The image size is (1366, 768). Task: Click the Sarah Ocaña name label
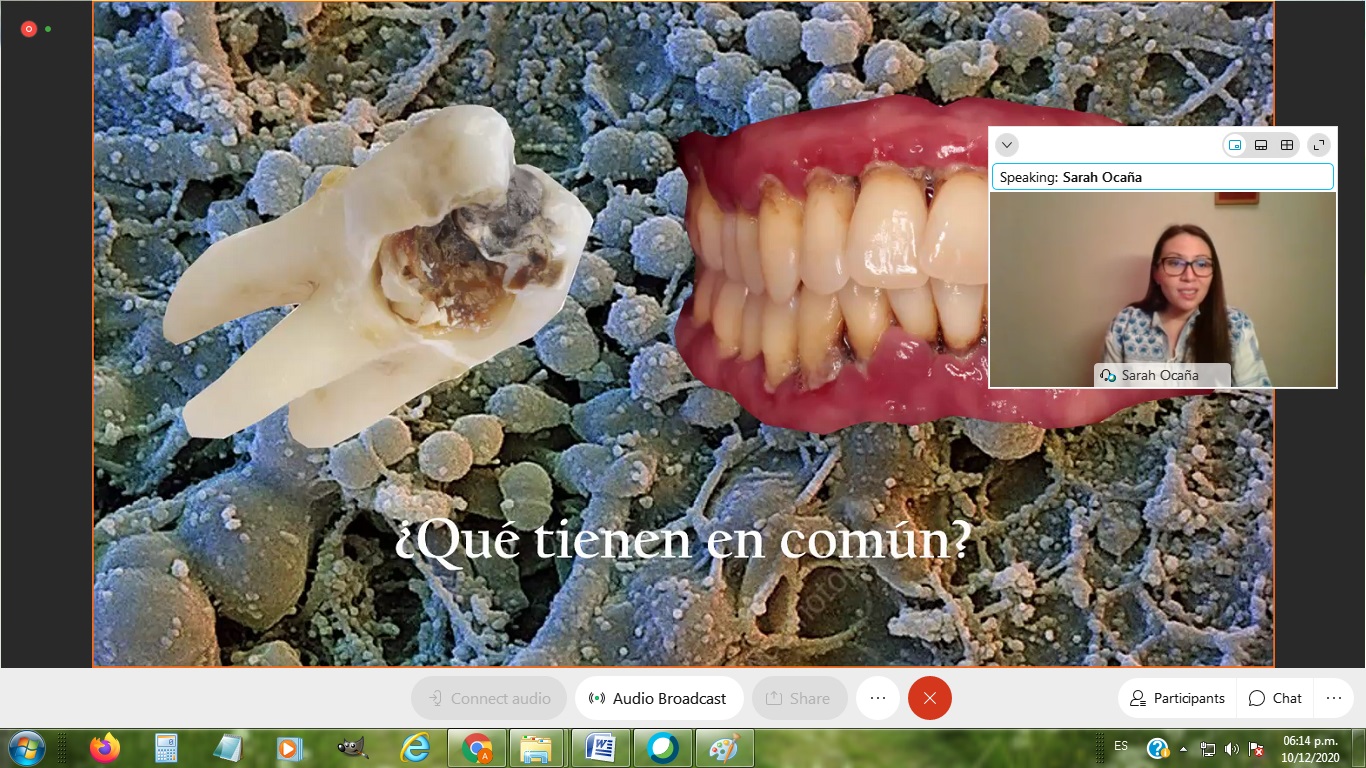(x=1162, y=375)
